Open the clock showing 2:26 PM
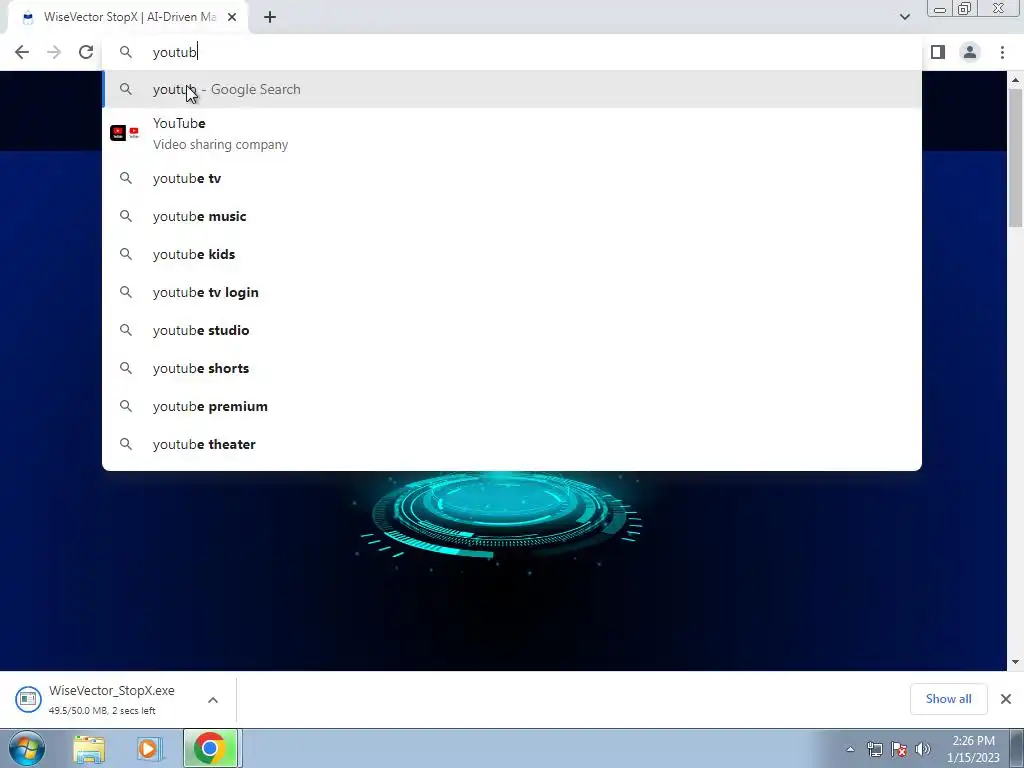This screenshot has height=768, width=1024. pyautogui.click(x=973, y=749)
